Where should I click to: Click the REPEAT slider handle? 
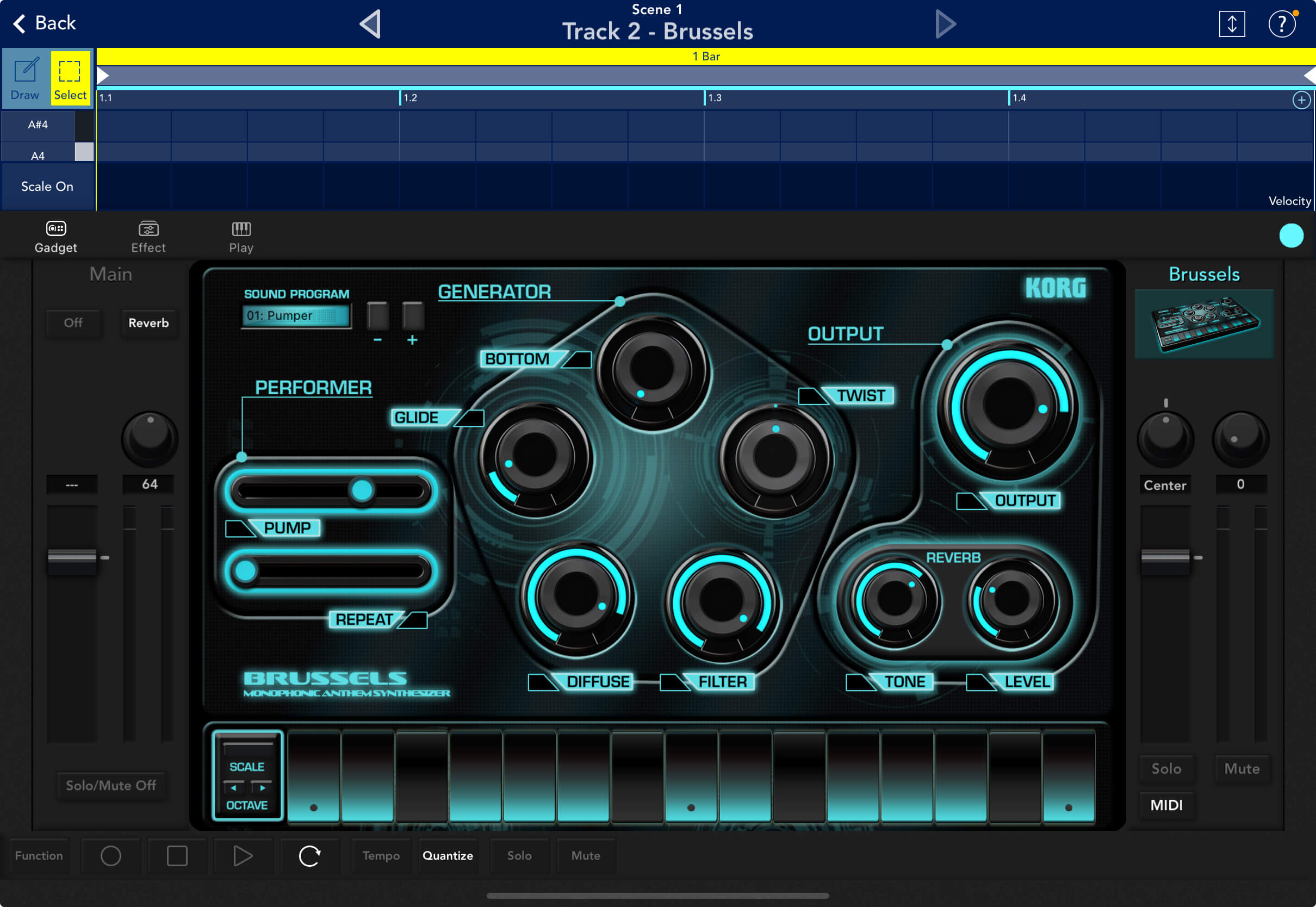pyautogui.click(x=246, y=570)
